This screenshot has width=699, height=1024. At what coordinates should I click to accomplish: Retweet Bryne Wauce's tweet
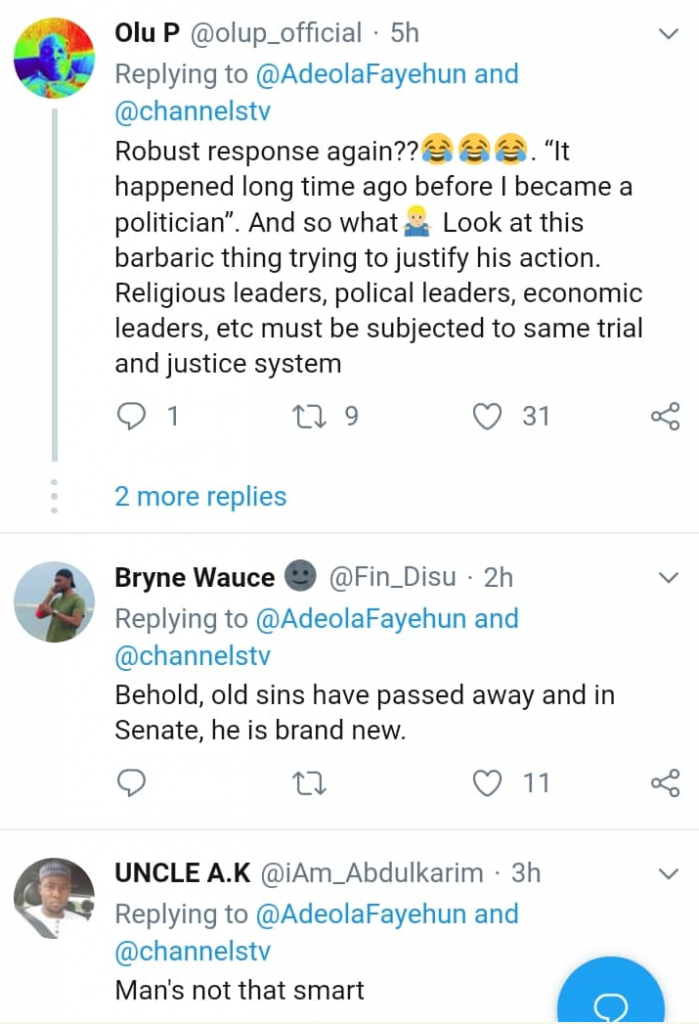(x=314, y=783)
